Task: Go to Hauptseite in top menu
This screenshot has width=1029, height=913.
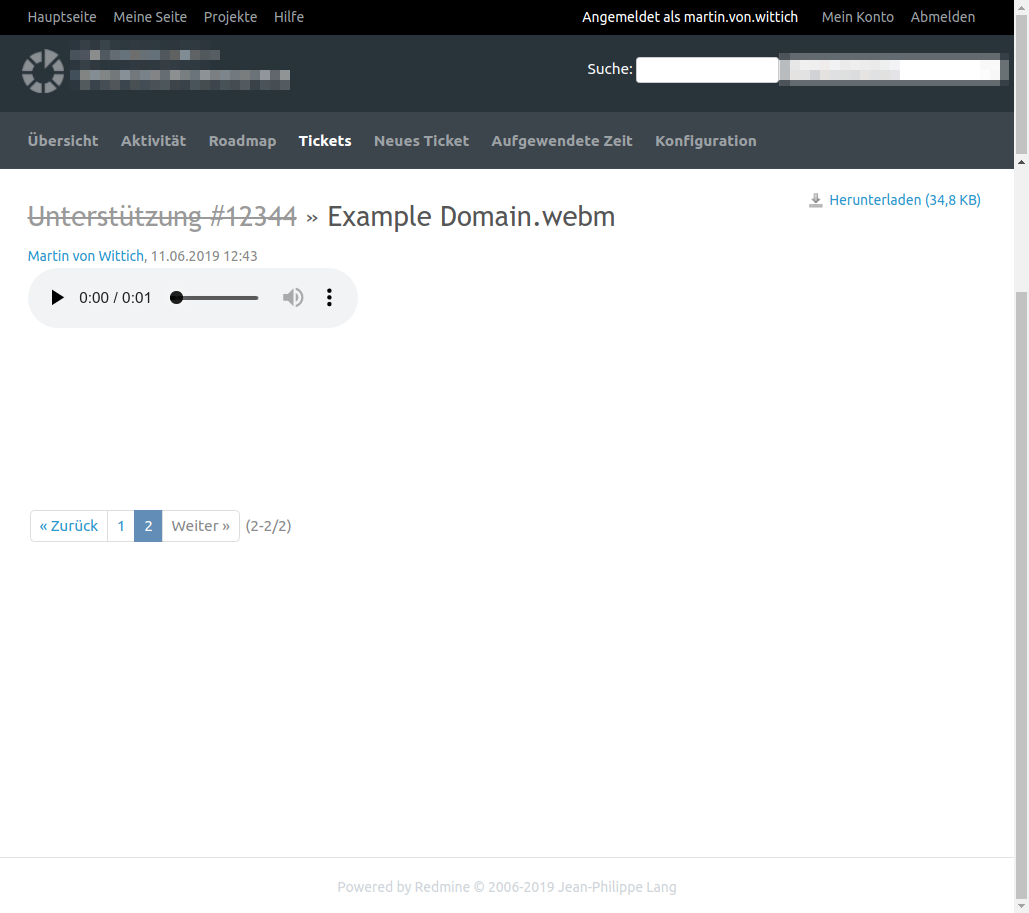Action: click(x=62, y=17)
